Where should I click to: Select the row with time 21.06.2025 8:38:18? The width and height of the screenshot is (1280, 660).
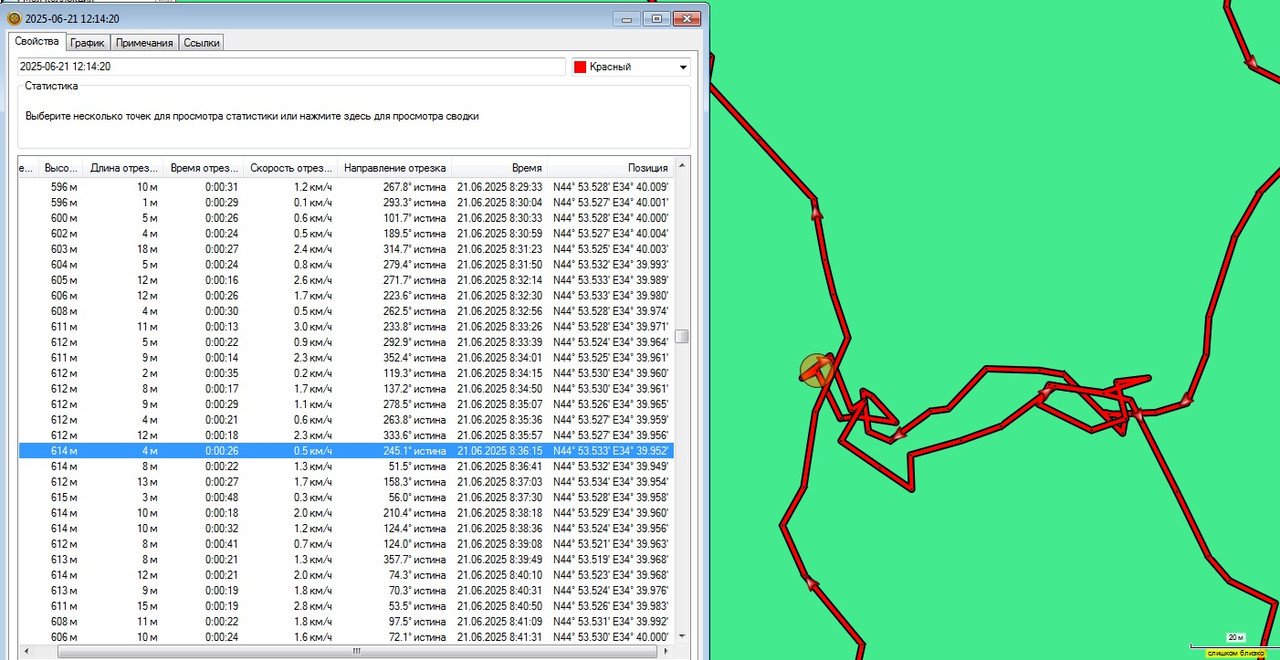coord(346,513)
